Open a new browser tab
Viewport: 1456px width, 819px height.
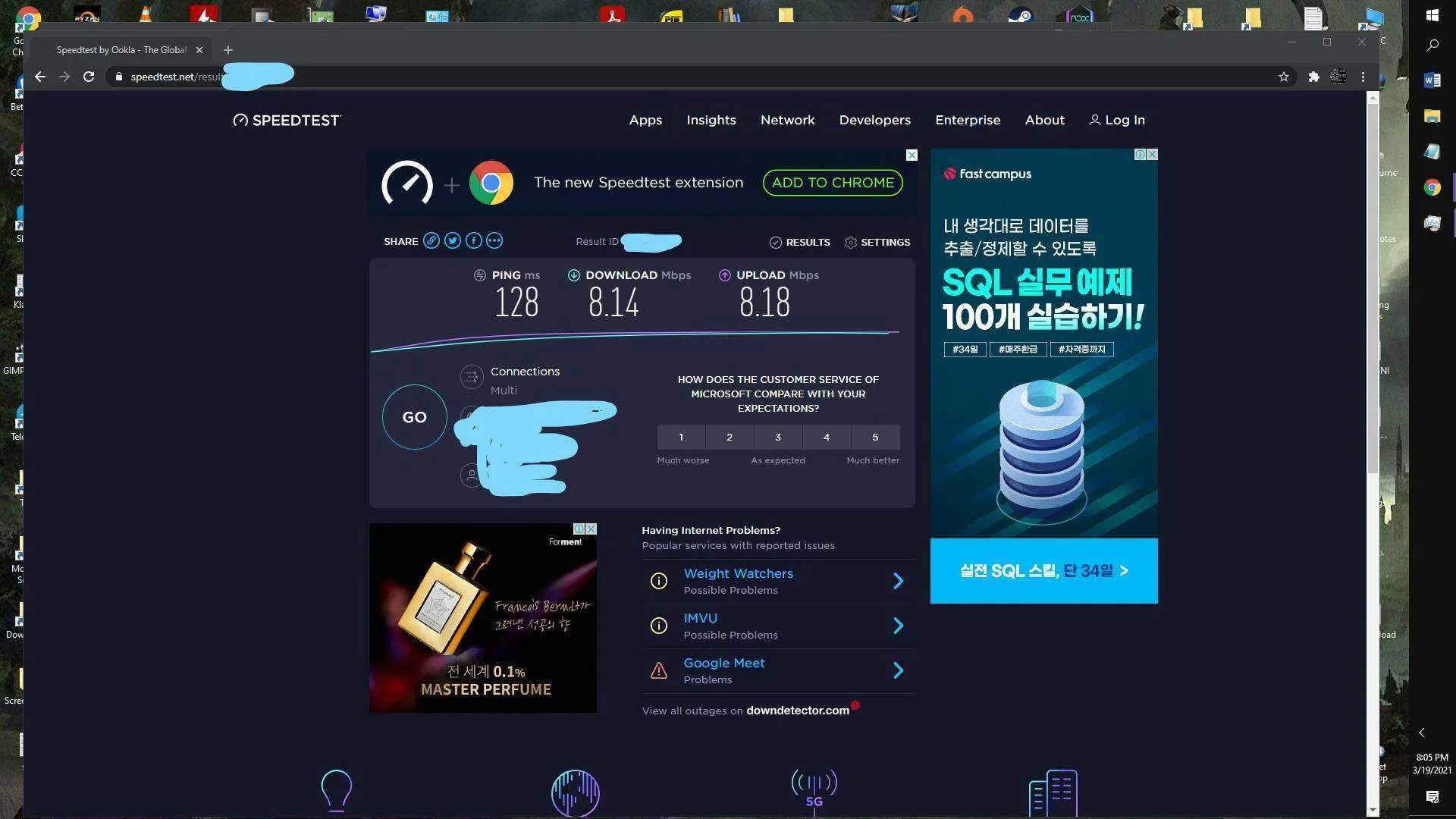coord(227,50)
